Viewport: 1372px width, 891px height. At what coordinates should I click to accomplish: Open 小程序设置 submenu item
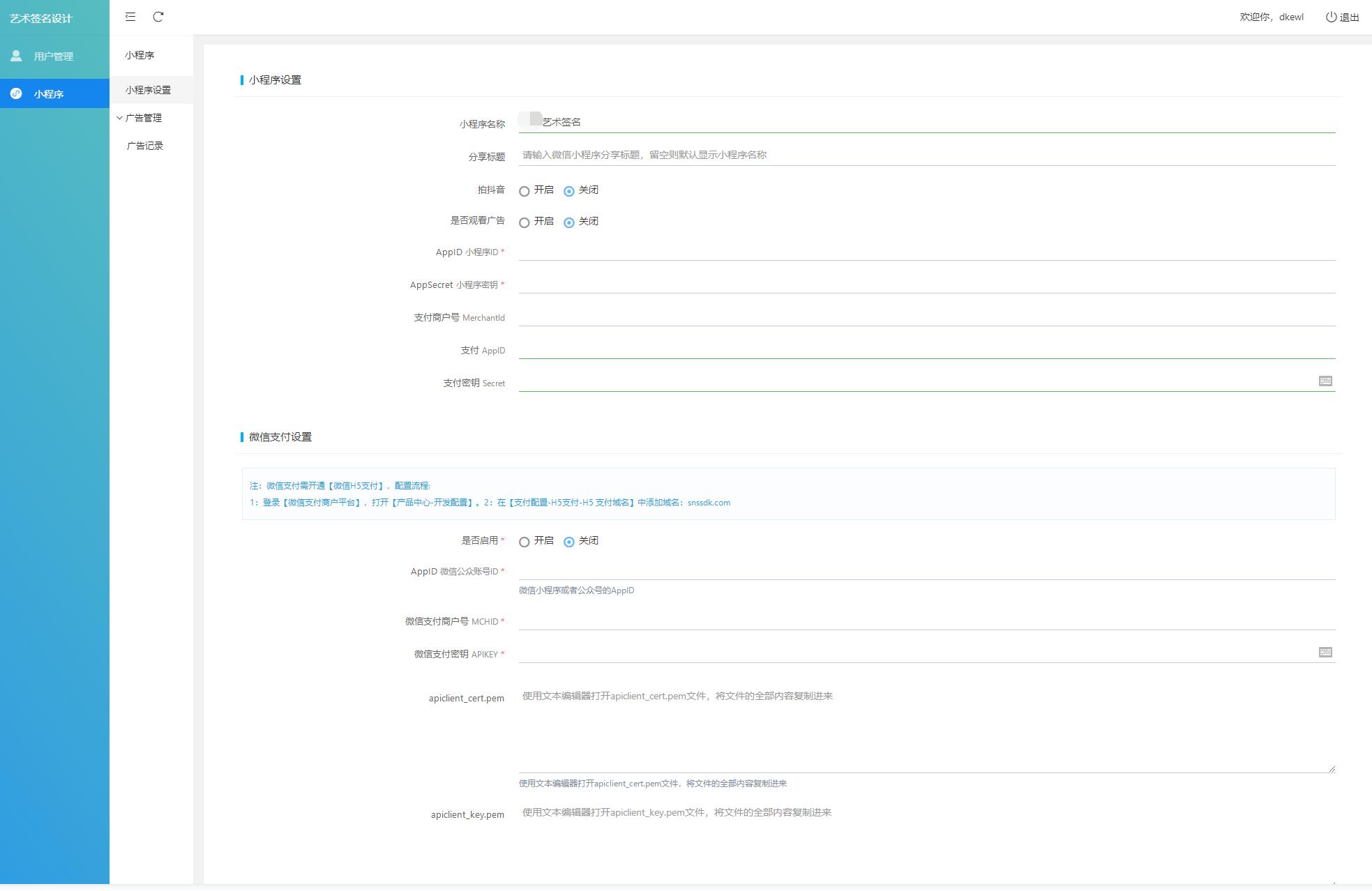[x=148, y=90]
